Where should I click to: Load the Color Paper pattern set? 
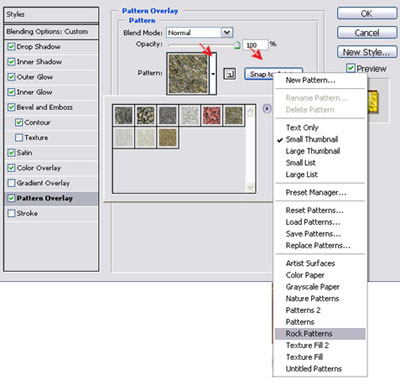point(305,275)
